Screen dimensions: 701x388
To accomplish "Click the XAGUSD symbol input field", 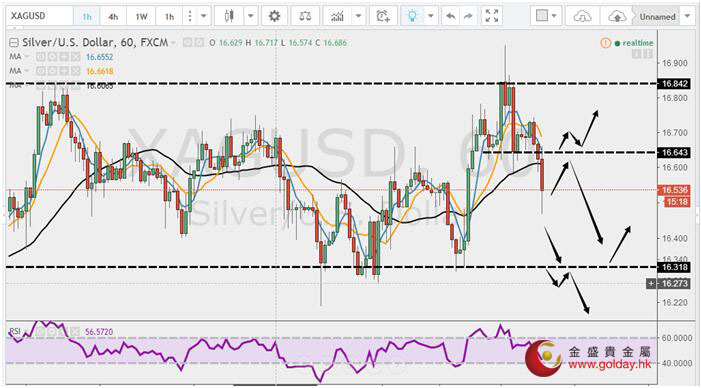I will click(x=39, y=17).
